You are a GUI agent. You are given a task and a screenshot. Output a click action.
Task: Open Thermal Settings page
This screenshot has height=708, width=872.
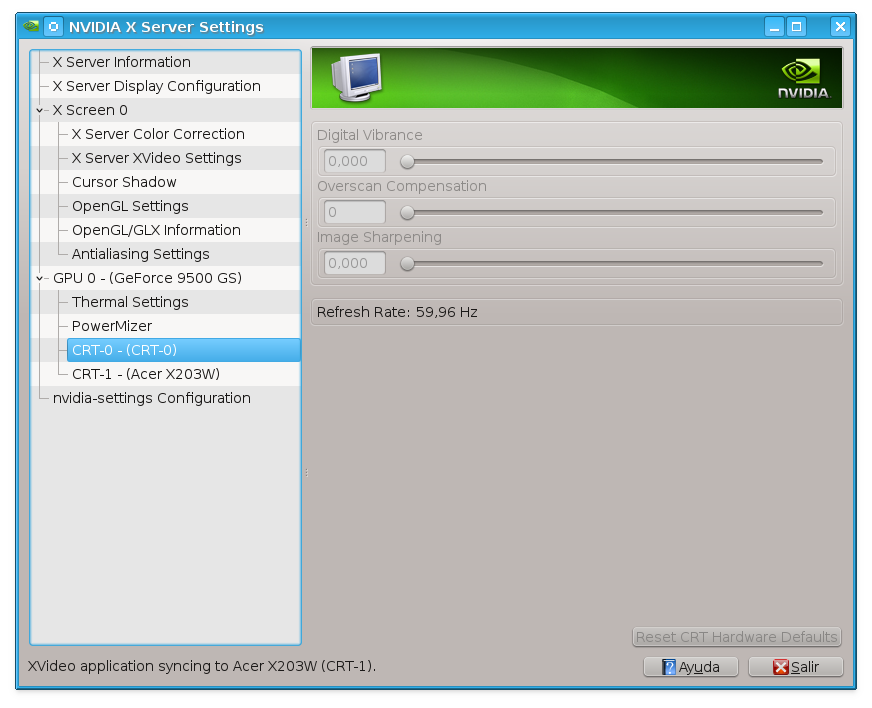130,302
